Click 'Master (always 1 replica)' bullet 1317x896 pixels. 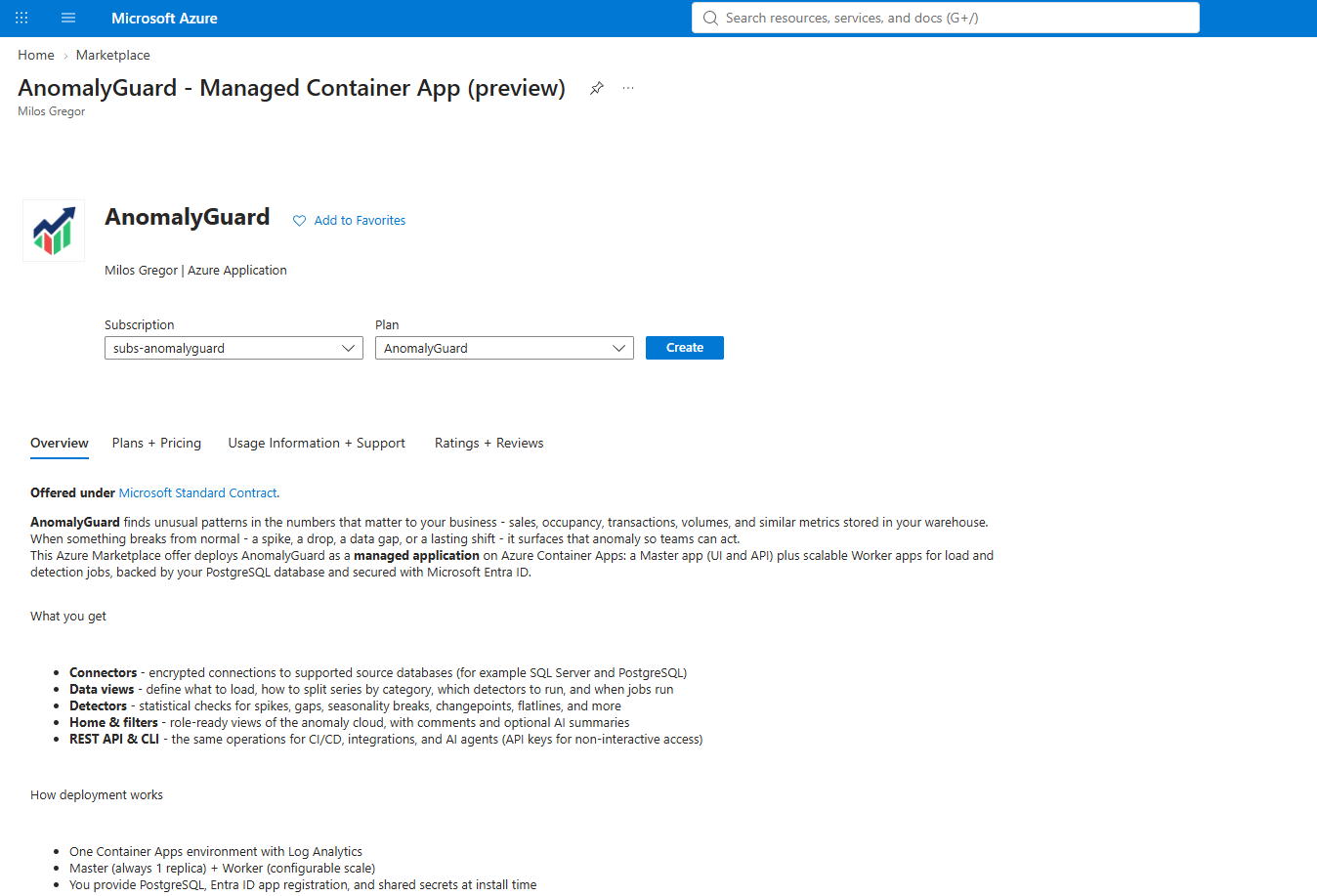click(x=223, y=868)
